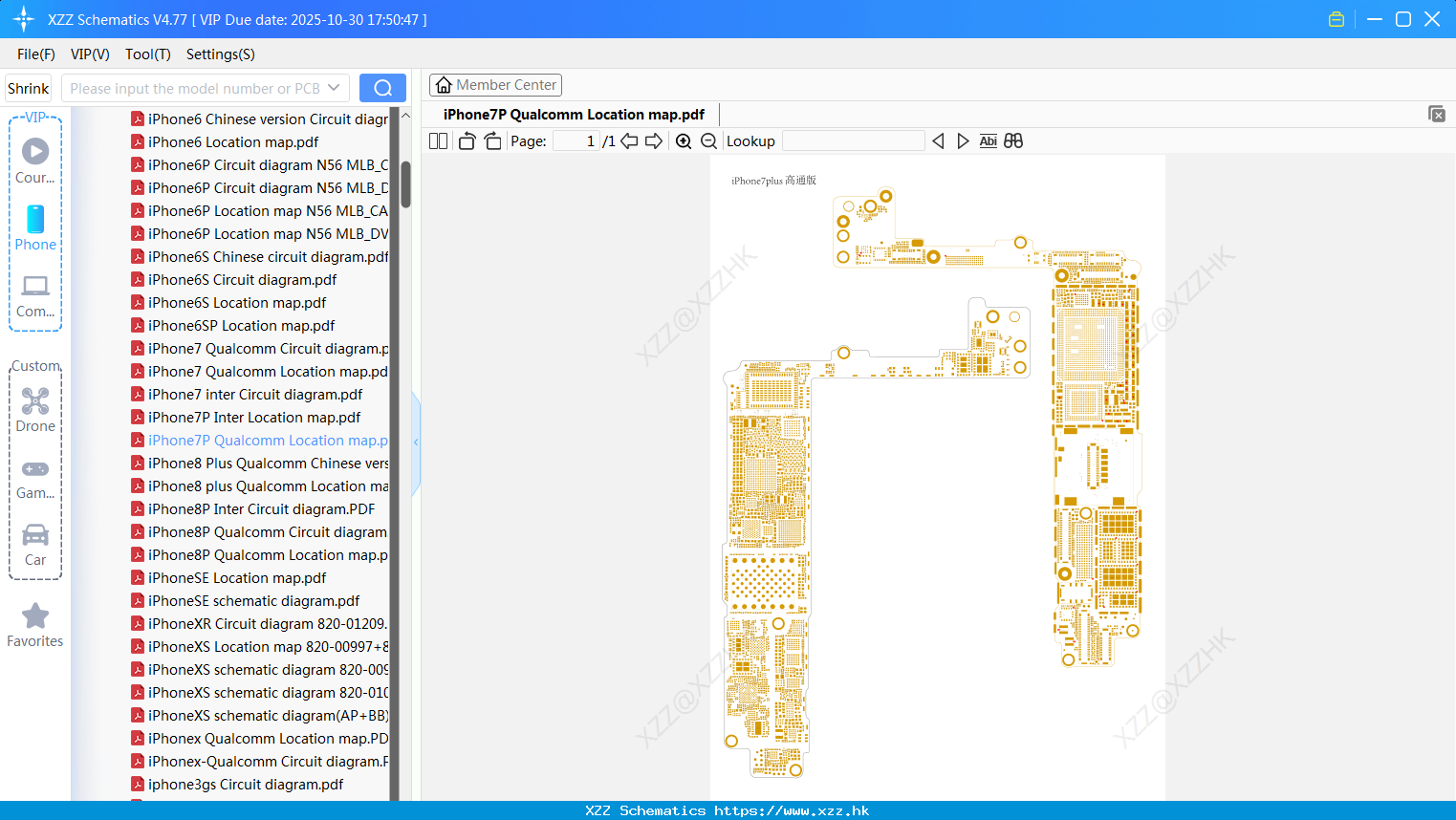1456x820 pixels.
Task: Open File menu
Action: point(36,54)
